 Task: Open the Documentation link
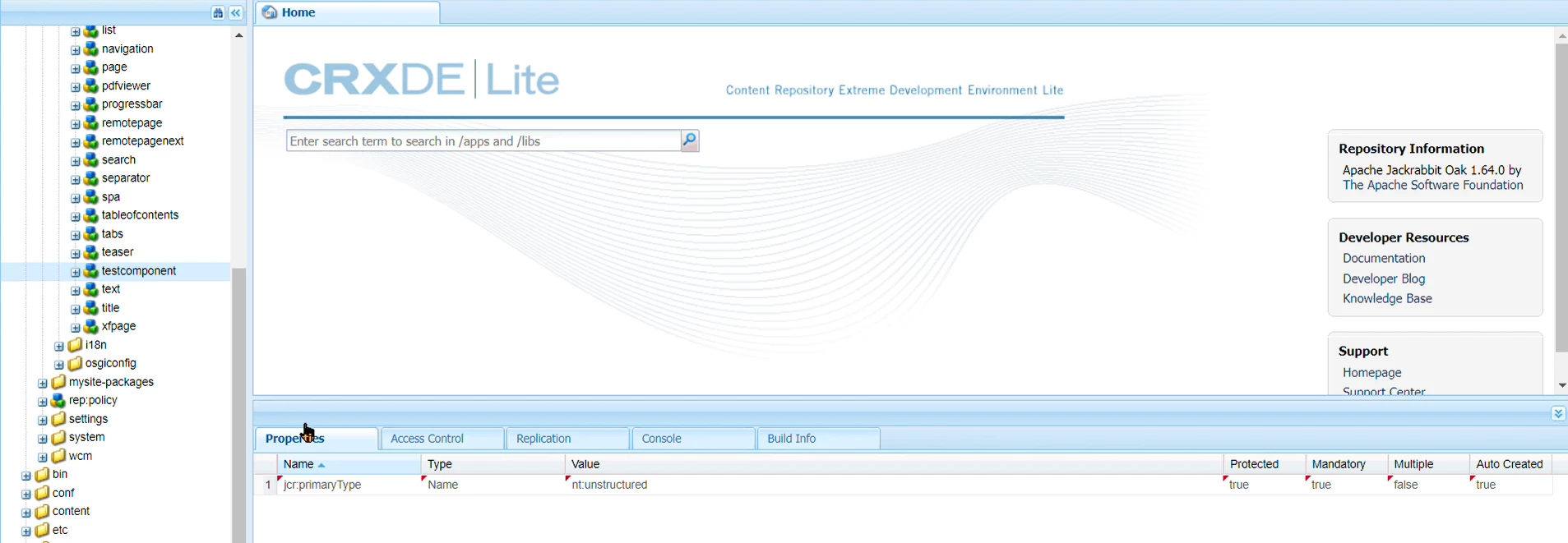click(1384, 259)
